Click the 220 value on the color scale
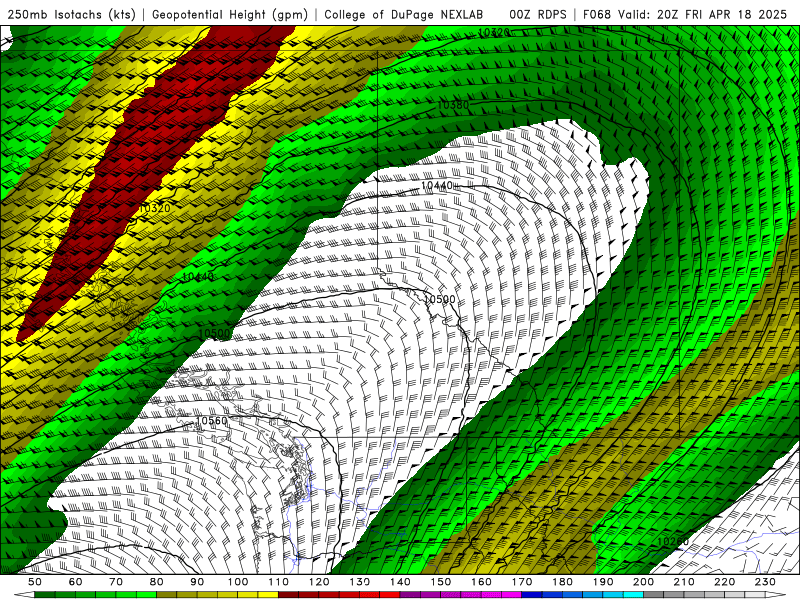800x600 pixels. click(724, 582)
